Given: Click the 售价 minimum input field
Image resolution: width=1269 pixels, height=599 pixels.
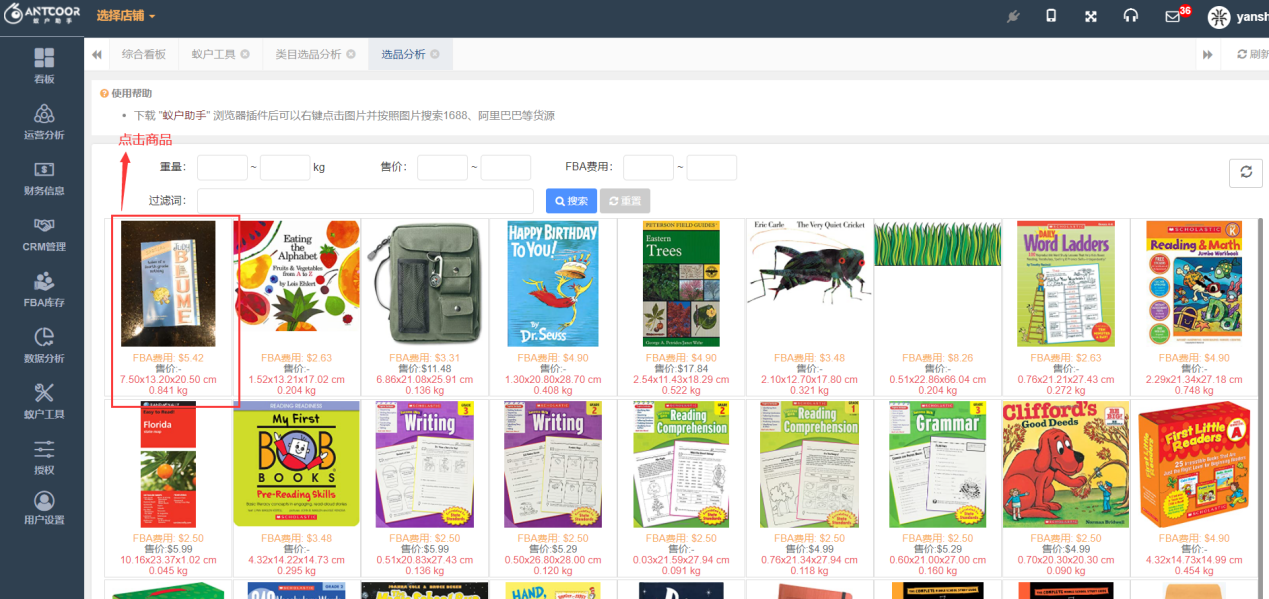Looking at the screenshot, I should 442,167.
